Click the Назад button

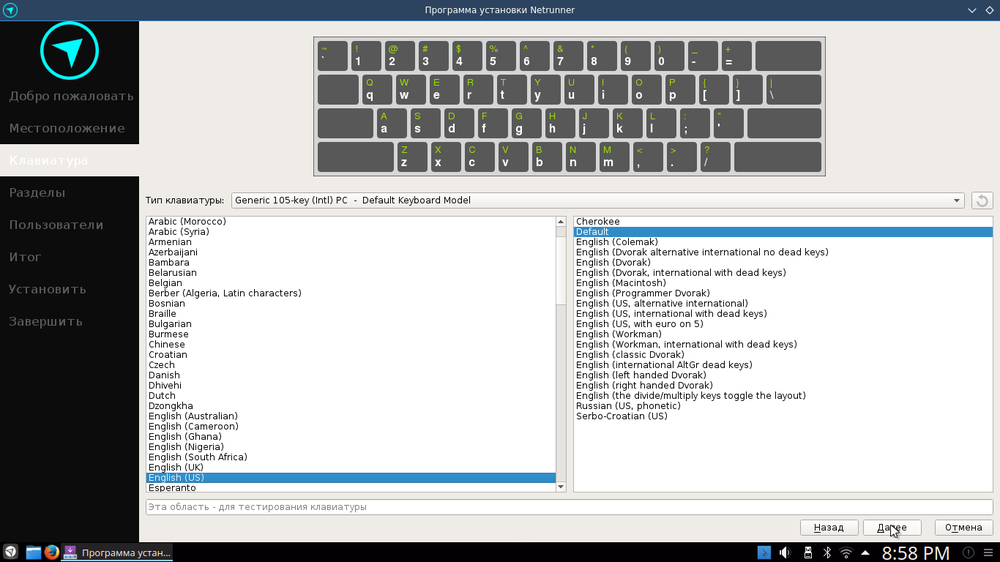click(x=828, y=528)
